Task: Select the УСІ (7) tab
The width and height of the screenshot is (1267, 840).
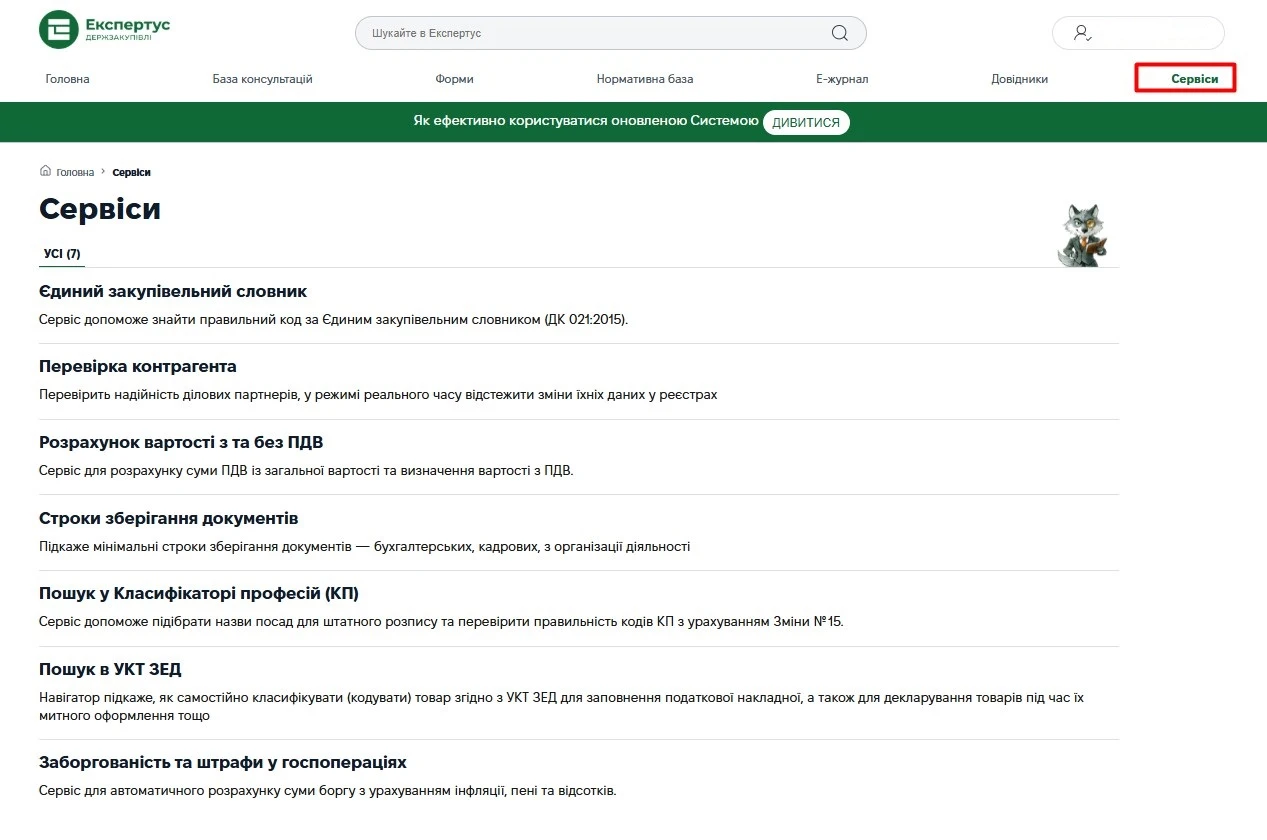Action: [x=62, y=254]
